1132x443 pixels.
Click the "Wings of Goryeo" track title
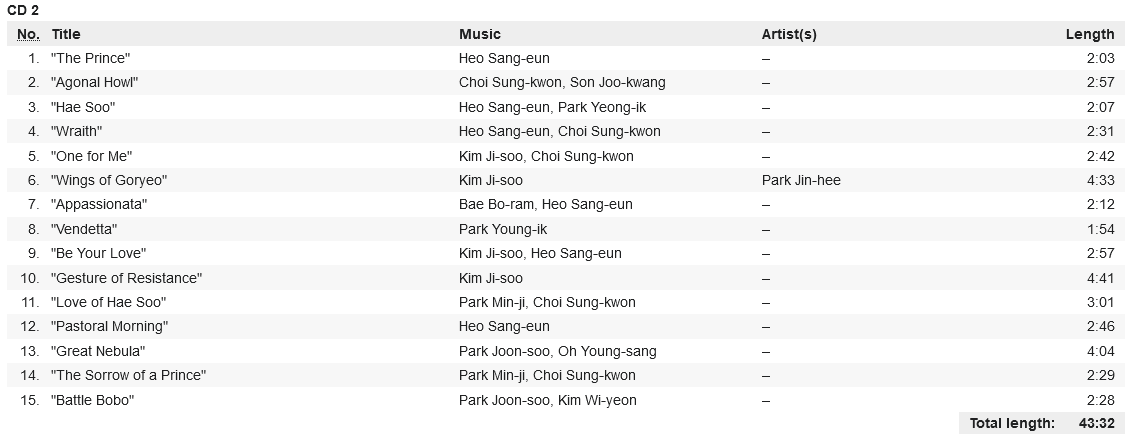point(109,180)
